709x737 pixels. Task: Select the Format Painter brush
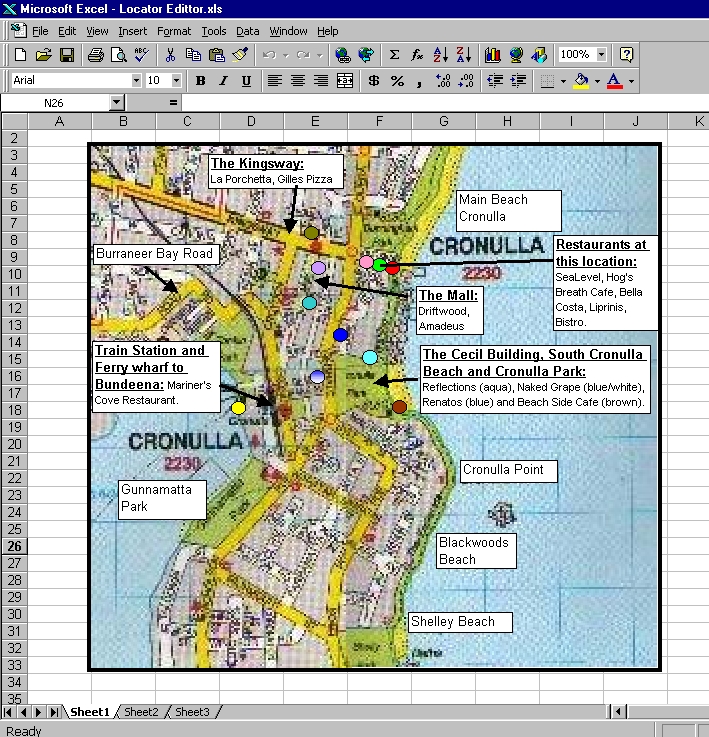tap(240, 55)
